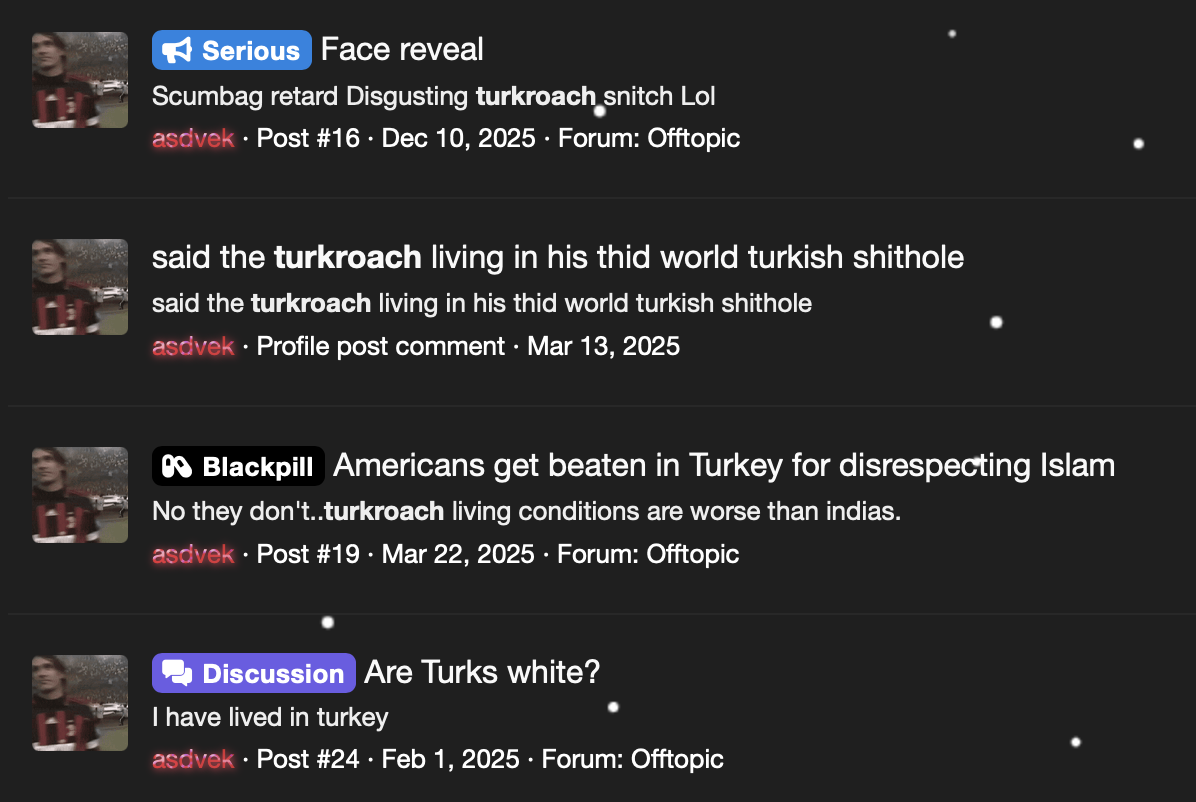Open the avatar beside the turkroach profile comment
The image size is (1196, 802).
click(79, 287)
